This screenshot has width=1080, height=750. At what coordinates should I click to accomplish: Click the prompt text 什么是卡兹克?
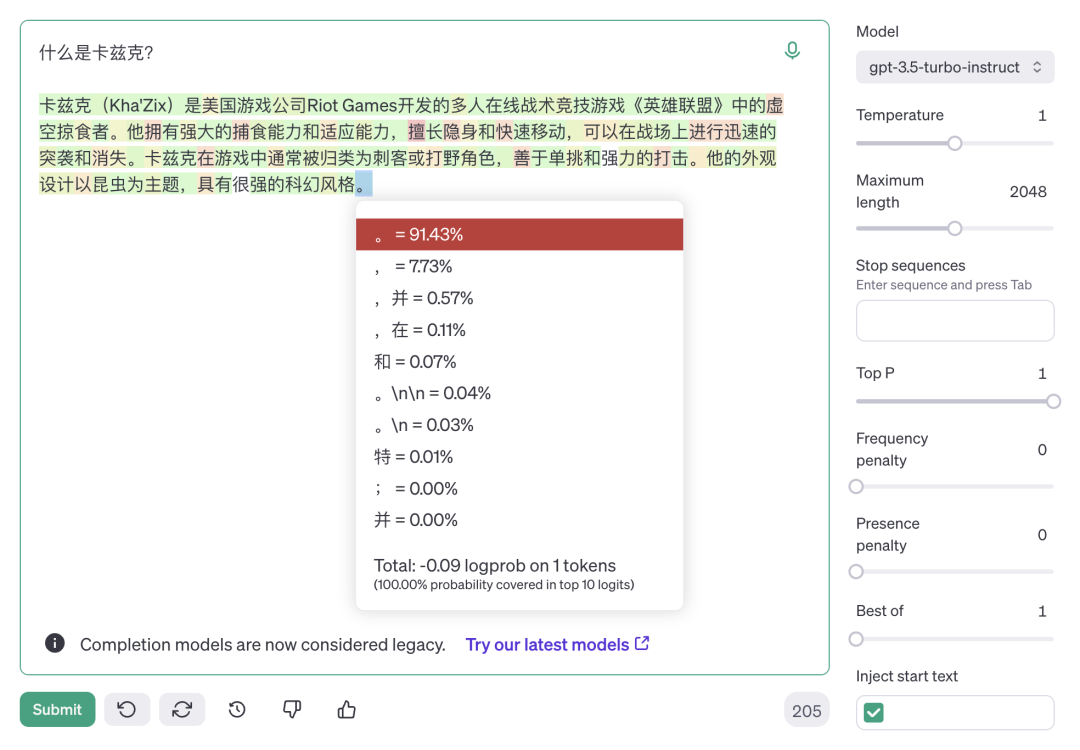point(96,53)
